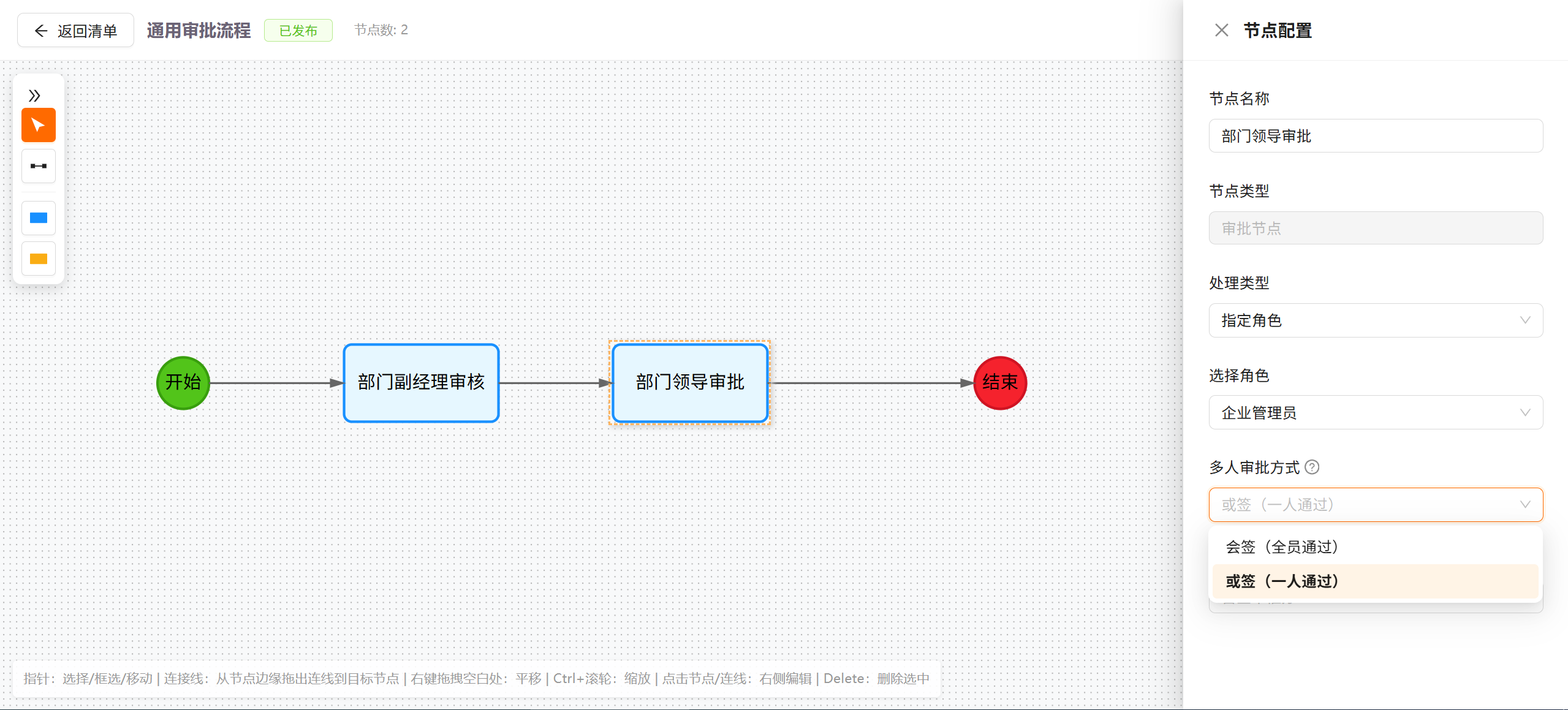Click the arrow between 开始 and 部门副经理审核
The width and height of the screenshot is (1568, 710).
(276, 383)
